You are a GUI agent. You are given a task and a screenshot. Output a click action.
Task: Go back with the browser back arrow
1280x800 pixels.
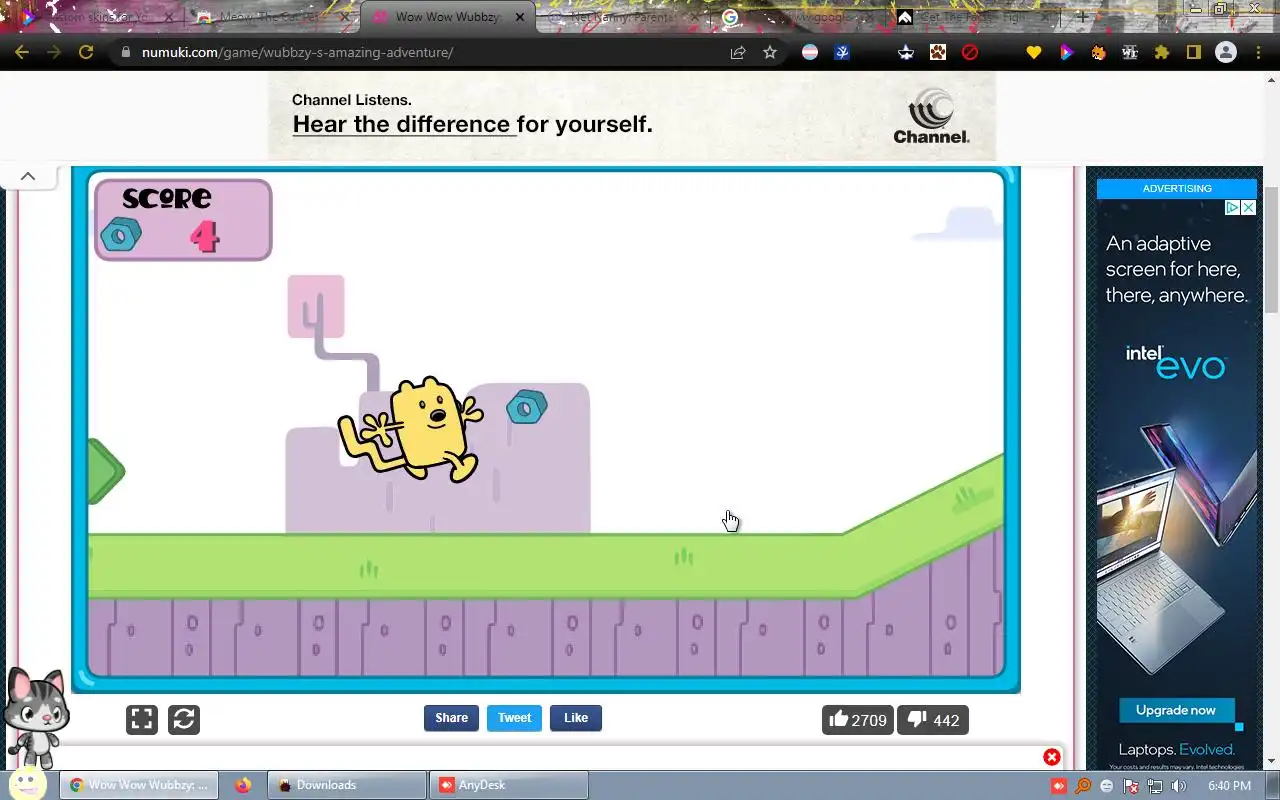click(x=22, y=52)
